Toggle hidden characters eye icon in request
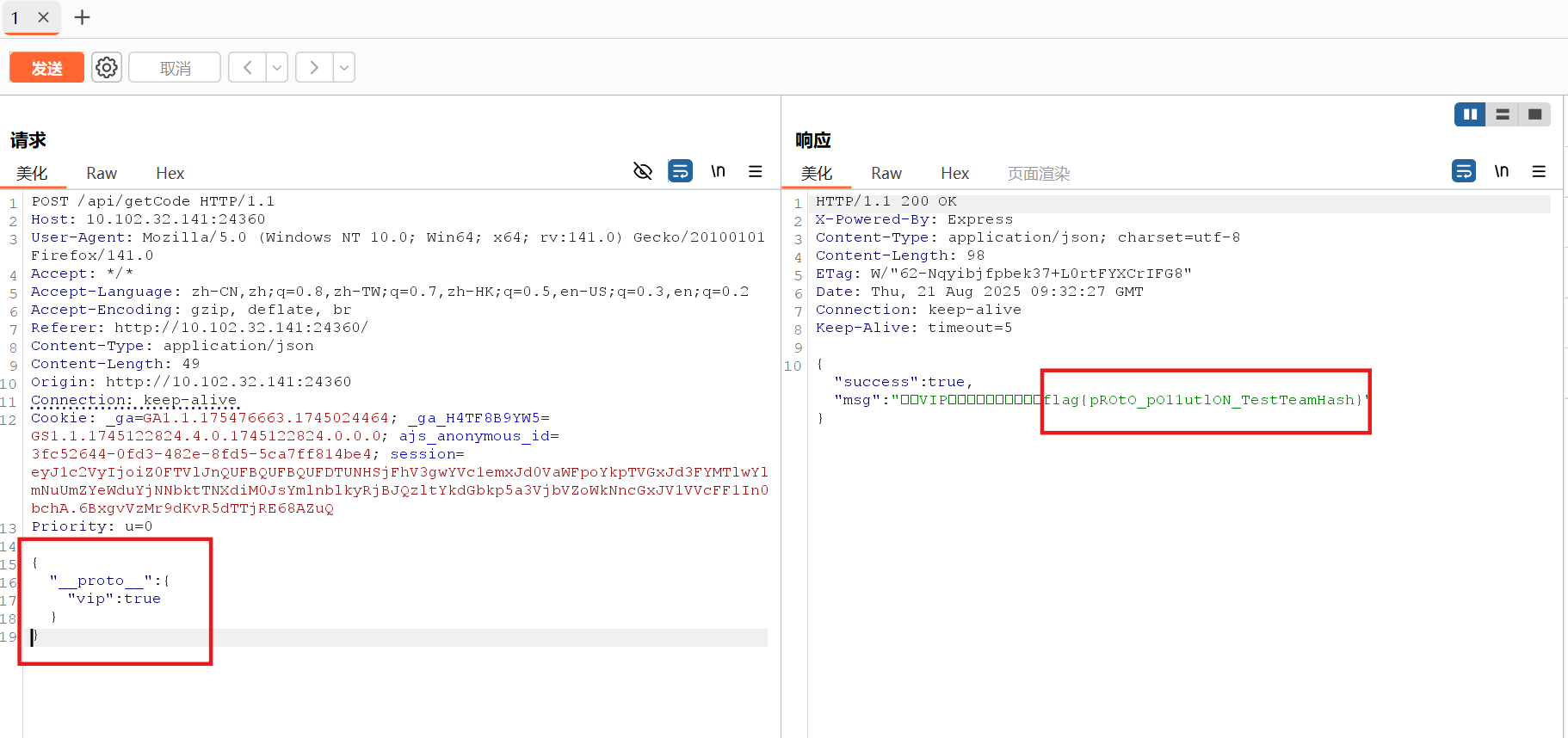Viewport: 1568px width, 738px height. [x=643, y=171]
